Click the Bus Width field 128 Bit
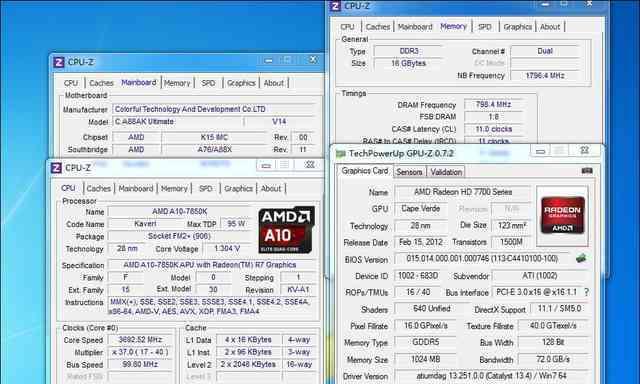This screenshot has height=384, width=640. (x=553, y=342)
